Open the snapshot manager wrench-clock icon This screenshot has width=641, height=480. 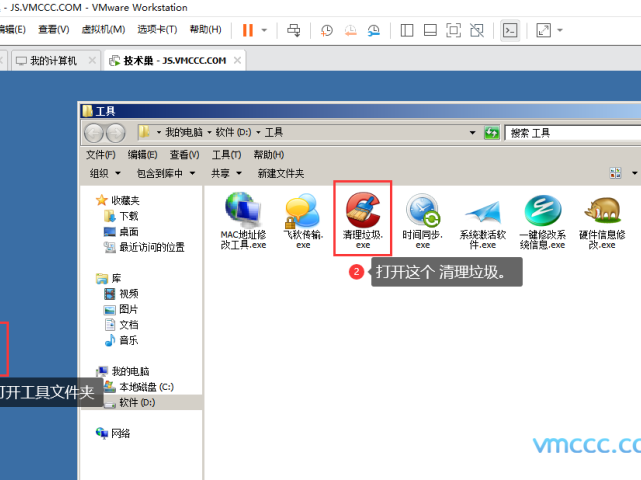(374, 30)
